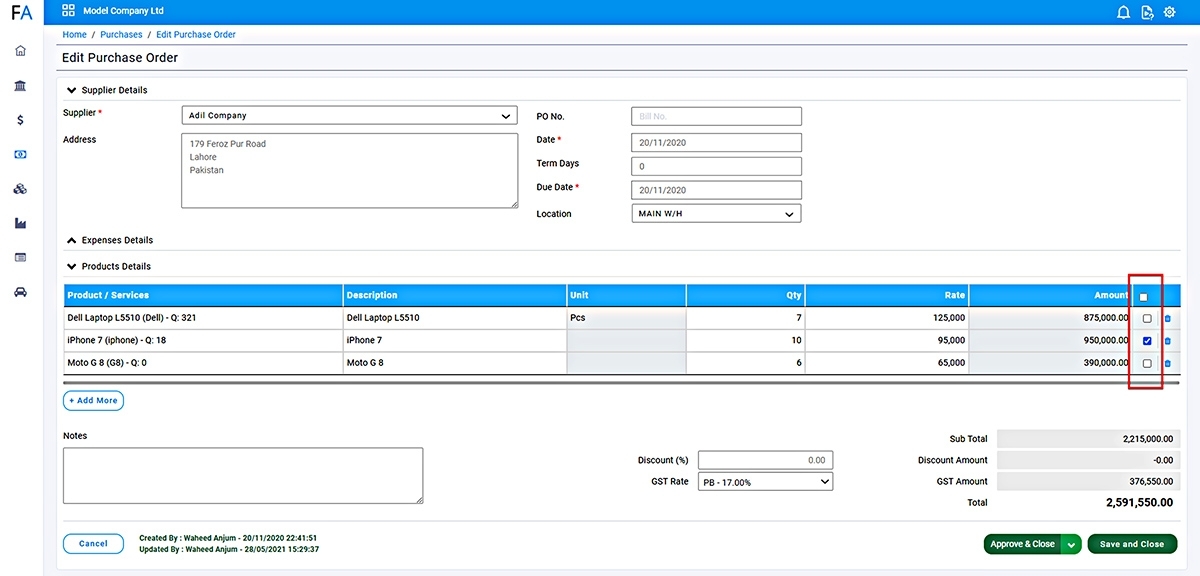Click the FA logo
The image size is (1200, 576).
coord(21,13)
